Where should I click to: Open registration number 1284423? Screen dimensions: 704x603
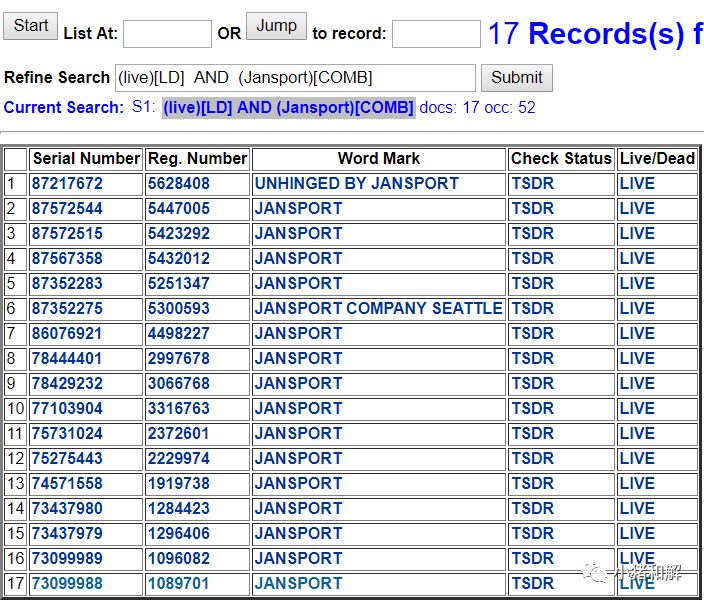(179, 509)
